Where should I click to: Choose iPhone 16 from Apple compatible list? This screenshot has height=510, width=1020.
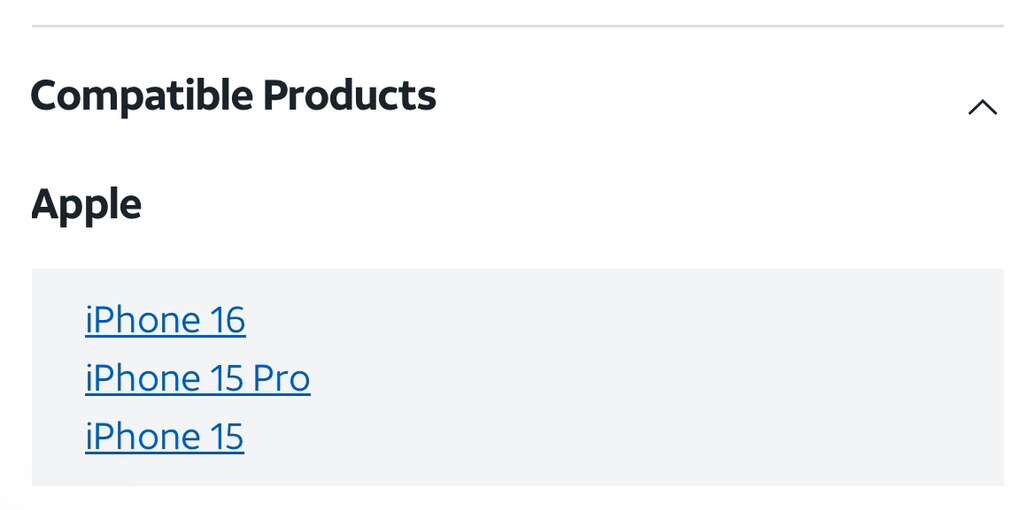[x=165, y=320]
